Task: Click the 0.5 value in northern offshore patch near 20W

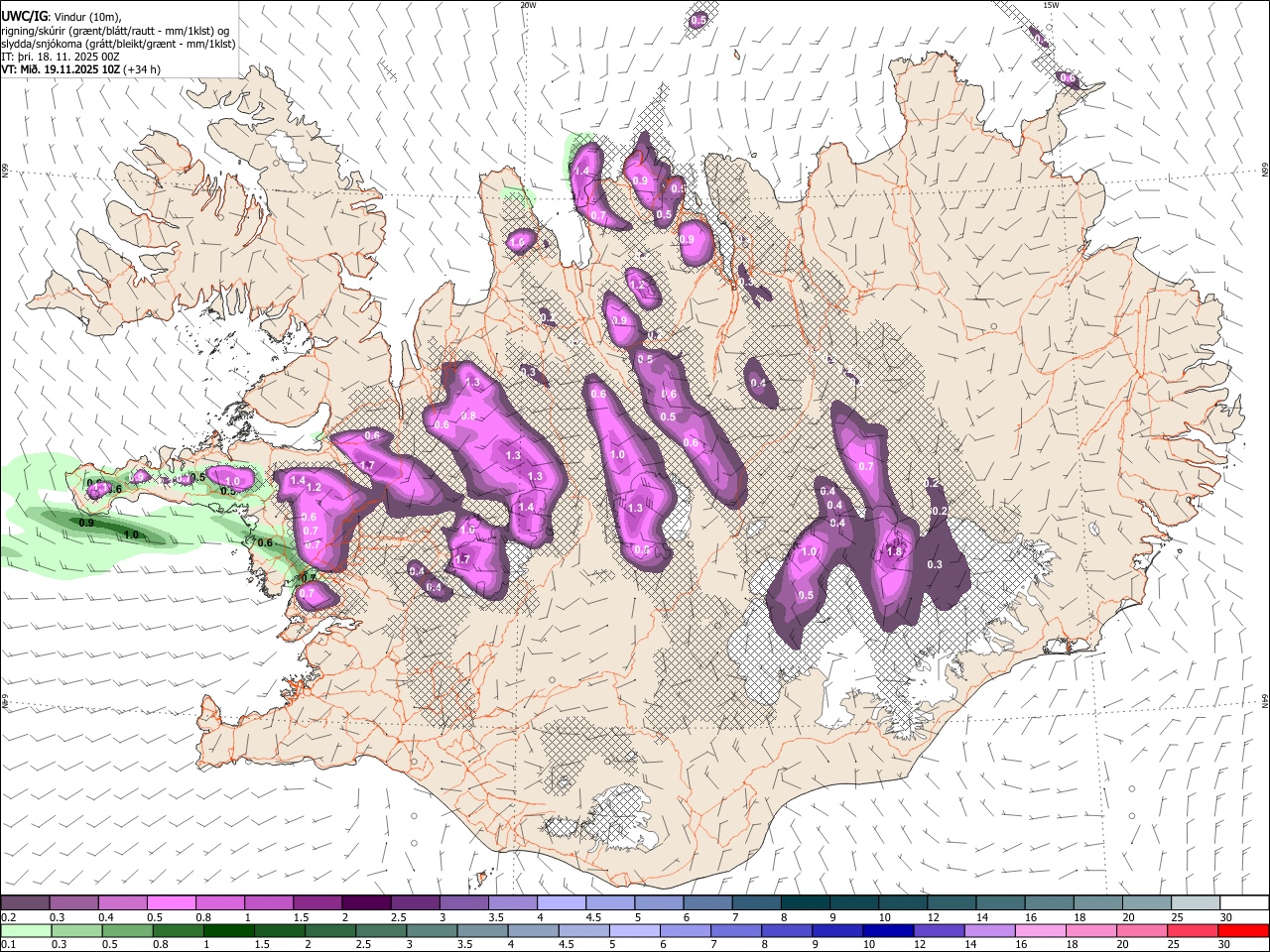Action: tap(698, 20)
